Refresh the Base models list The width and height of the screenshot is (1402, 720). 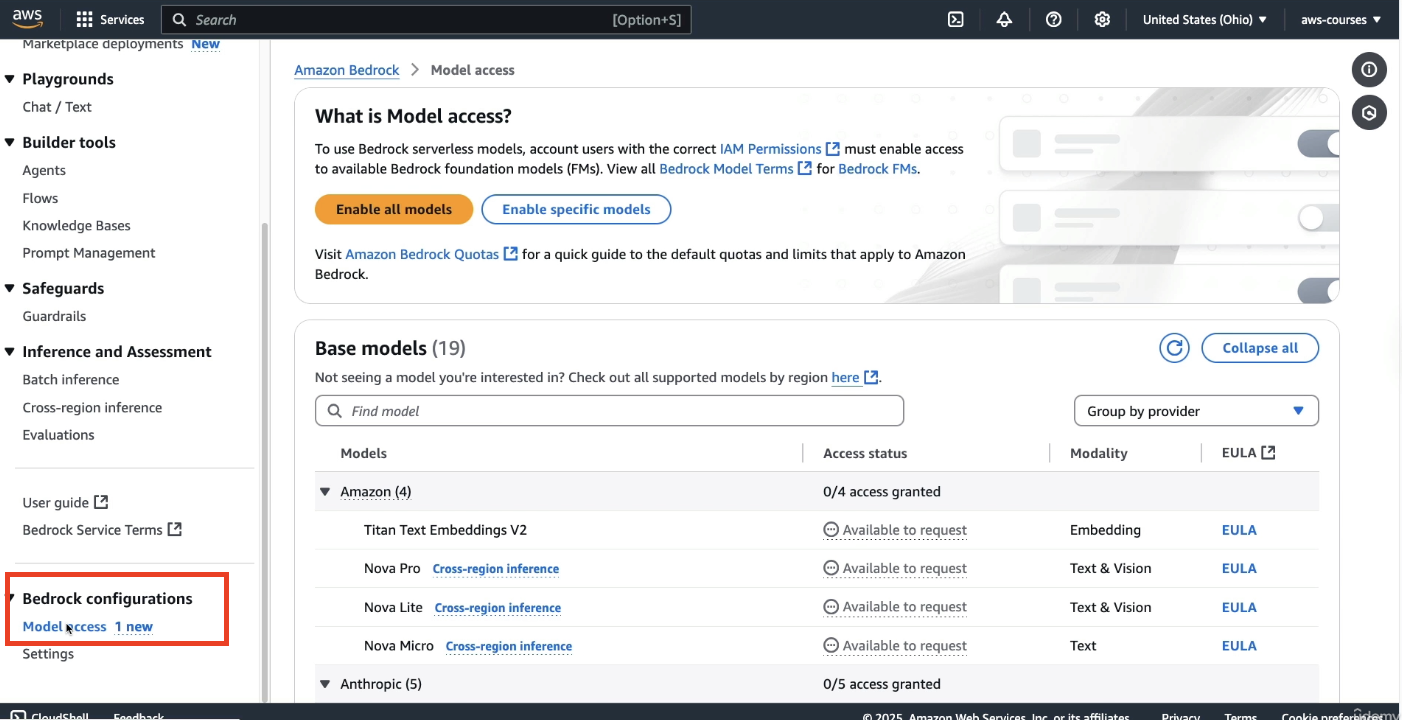coord(1174,348)
